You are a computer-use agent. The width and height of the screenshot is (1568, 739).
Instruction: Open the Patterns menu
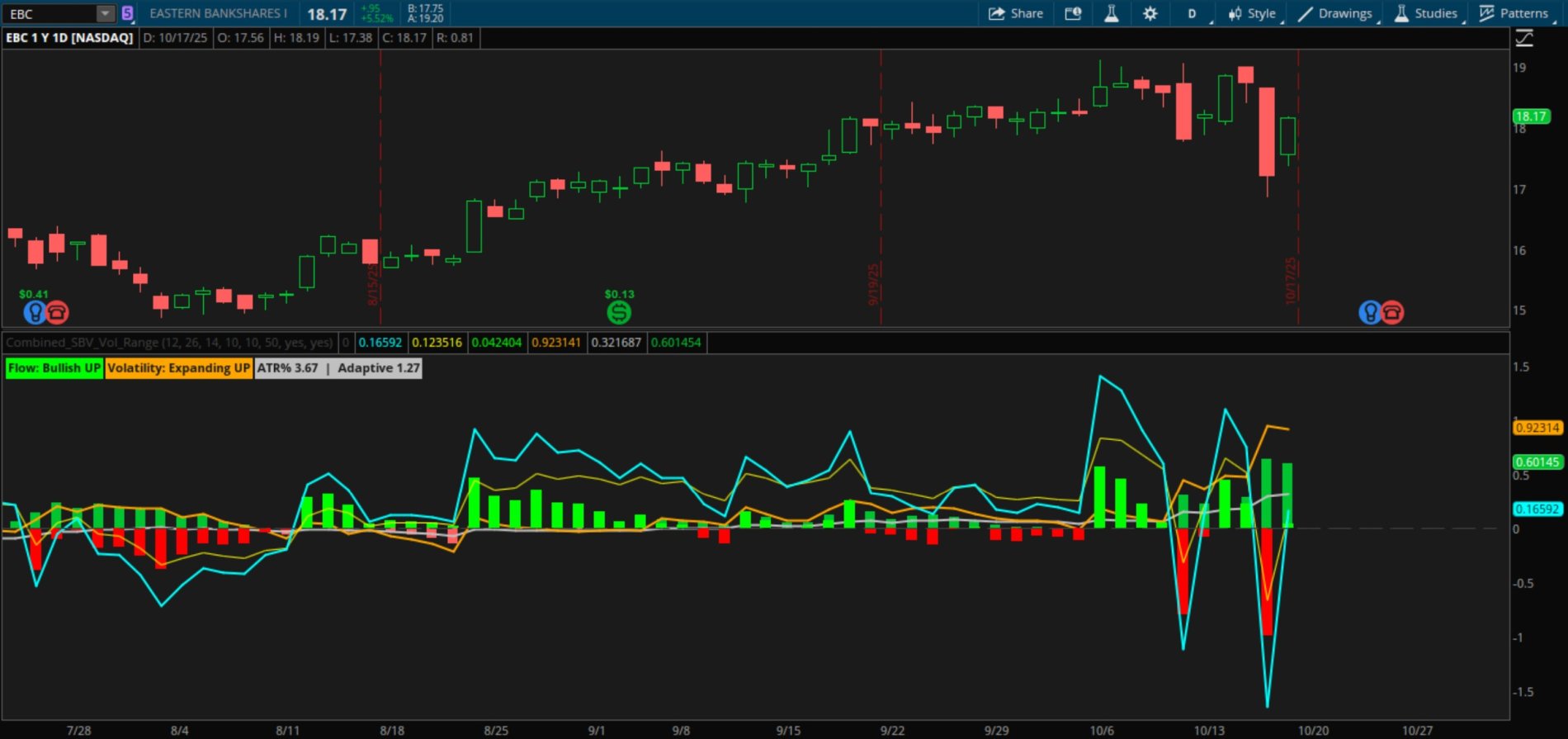(1514, 13)
